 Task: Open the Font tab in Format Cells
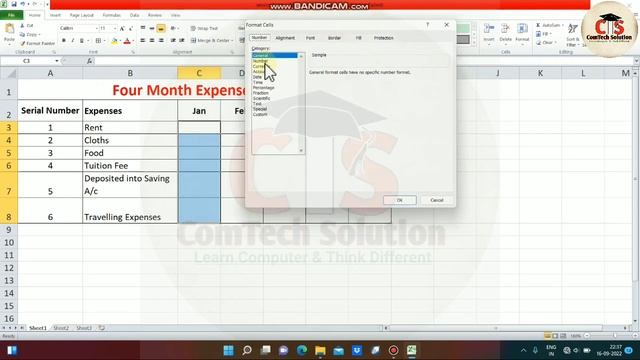click(x=310, y=38)
